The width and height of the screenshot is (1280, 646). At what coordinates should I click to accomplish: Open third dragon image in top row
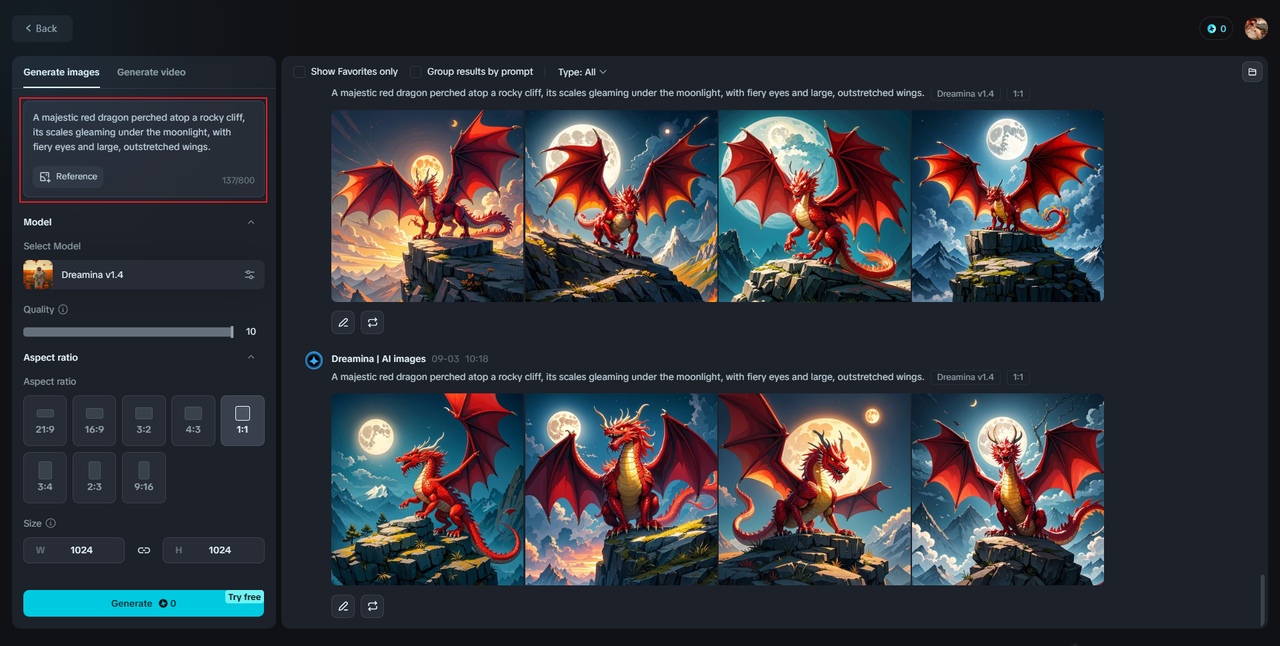pyautogui.click(x=815, y=206)
